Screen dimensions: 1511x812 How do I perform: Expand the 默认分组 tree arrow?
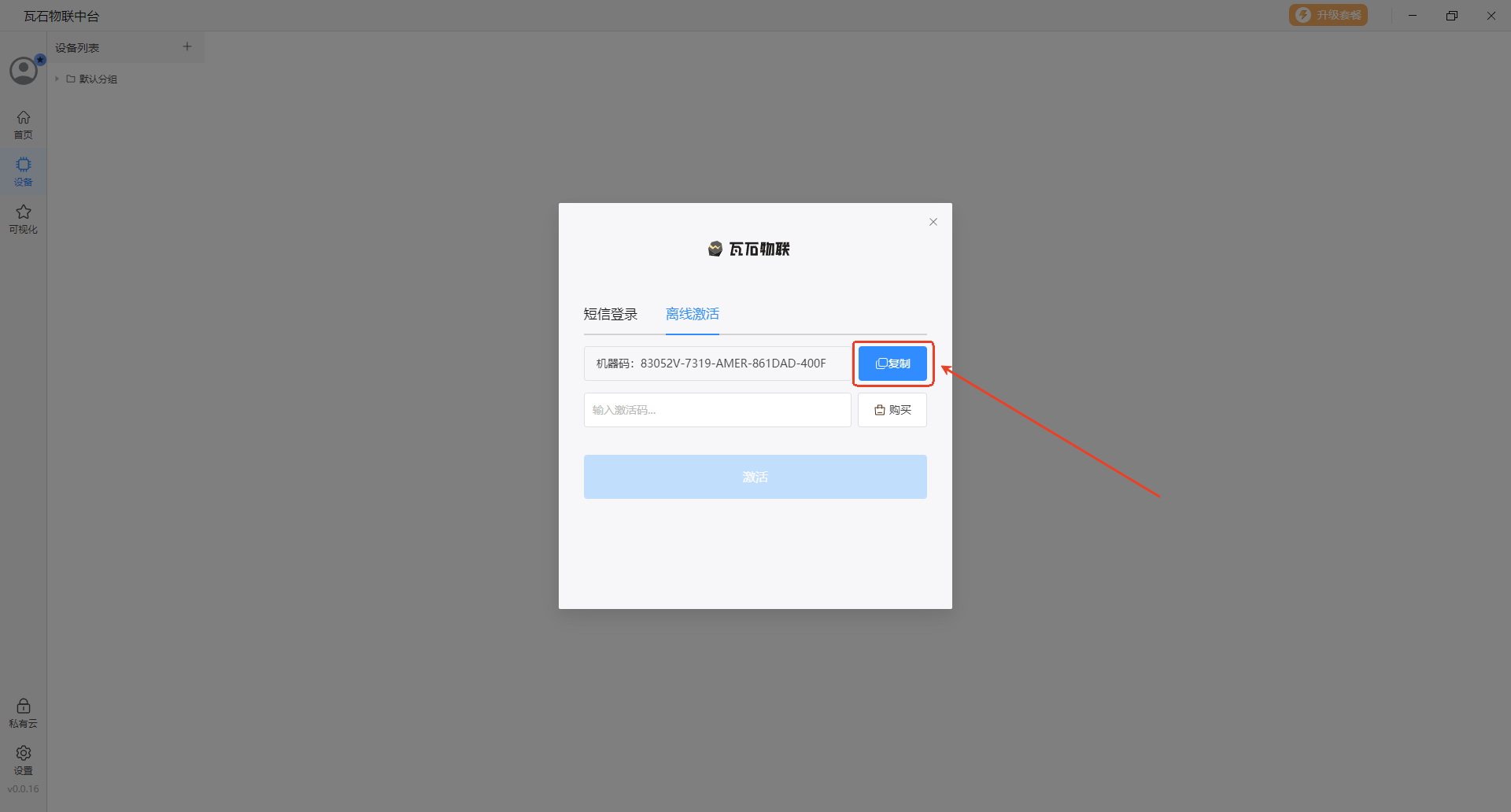pyautogui.click(x=57, y=79)
